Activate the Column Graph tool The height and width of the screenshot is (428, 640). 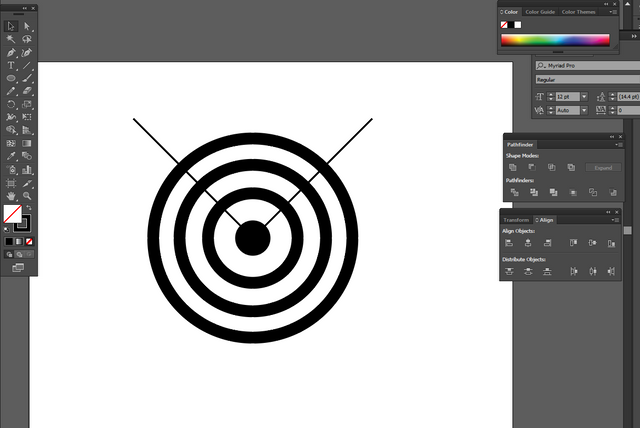click(x=27, y=170)
